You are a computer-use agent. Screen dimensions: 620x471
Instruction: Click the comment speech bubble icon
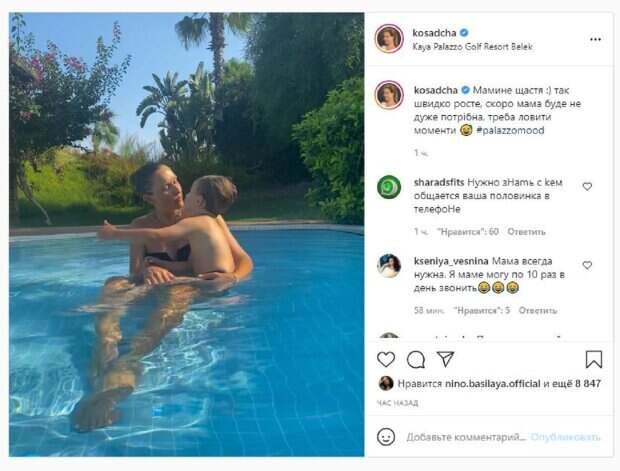(x=416, y=359)
